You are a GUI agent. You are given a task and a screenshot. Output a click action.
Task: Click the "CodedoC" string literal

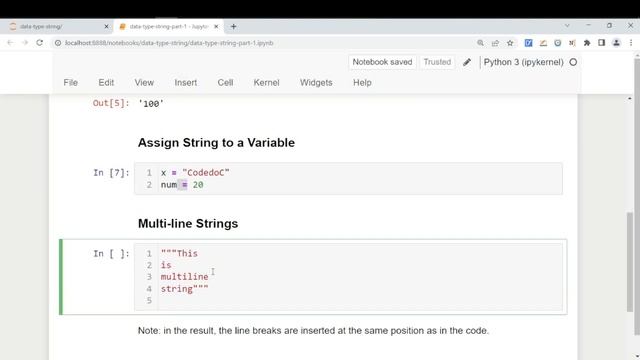pyautogui.click(x=206, y=173)
